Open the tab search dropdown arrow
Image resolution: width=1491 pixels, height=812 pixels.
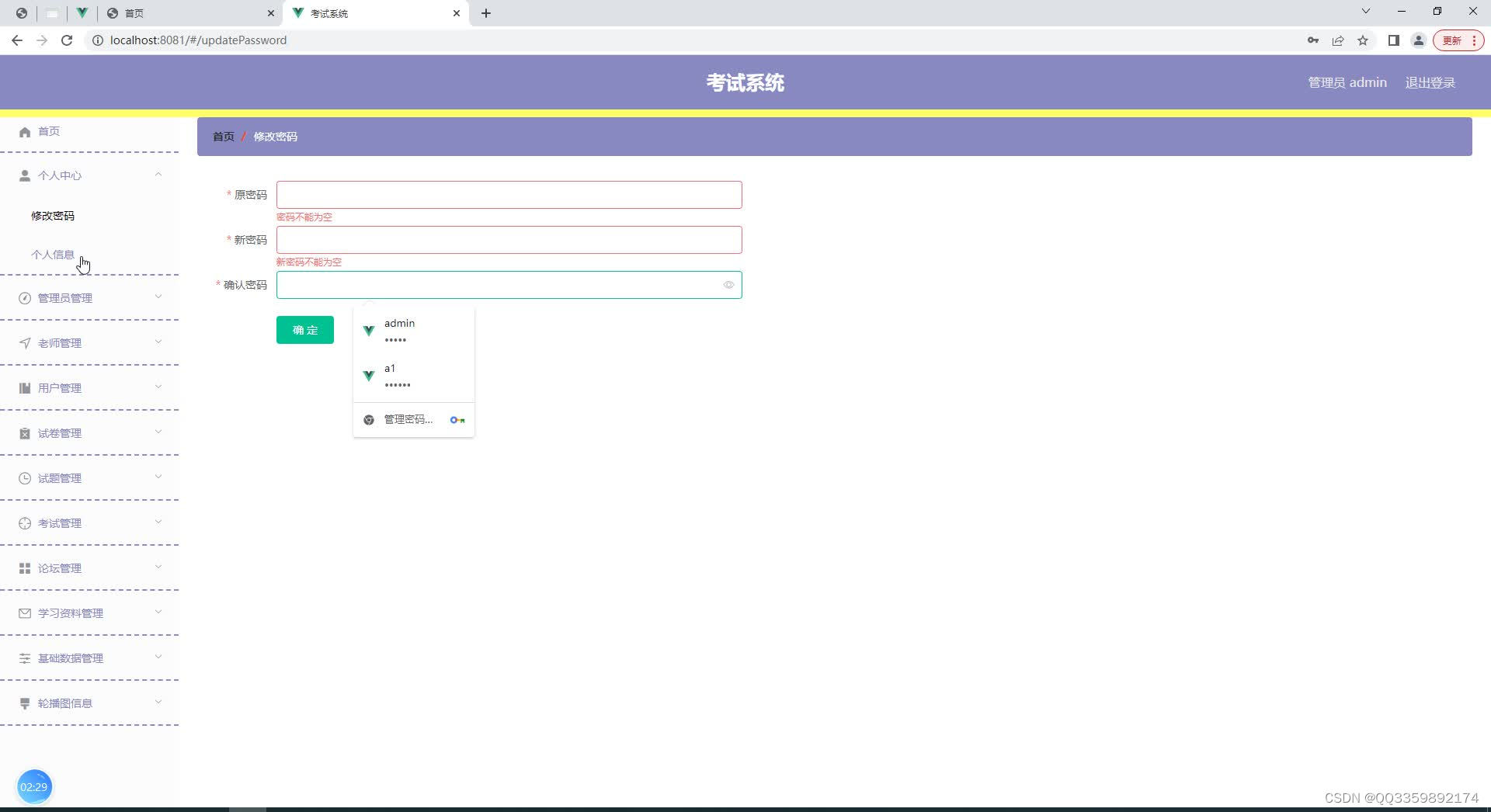1366,12
